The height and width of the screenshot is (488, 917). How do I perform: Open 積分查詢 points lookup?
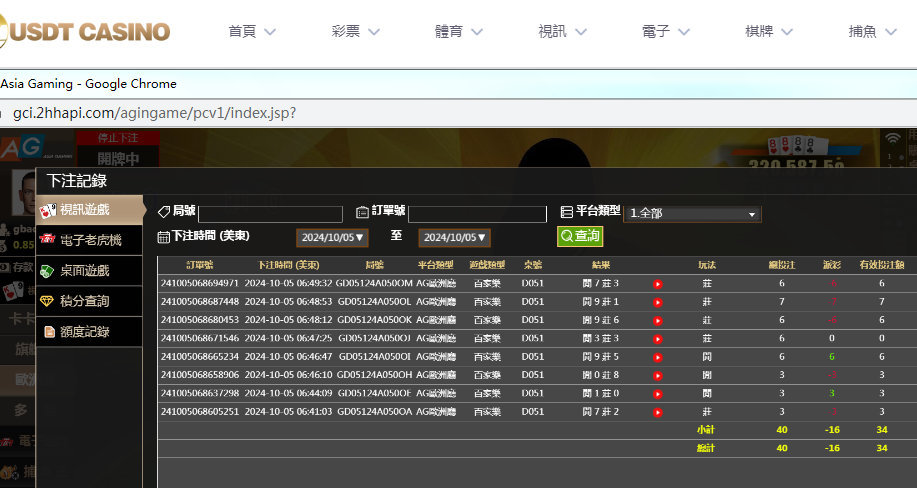[x=85, y=301]
